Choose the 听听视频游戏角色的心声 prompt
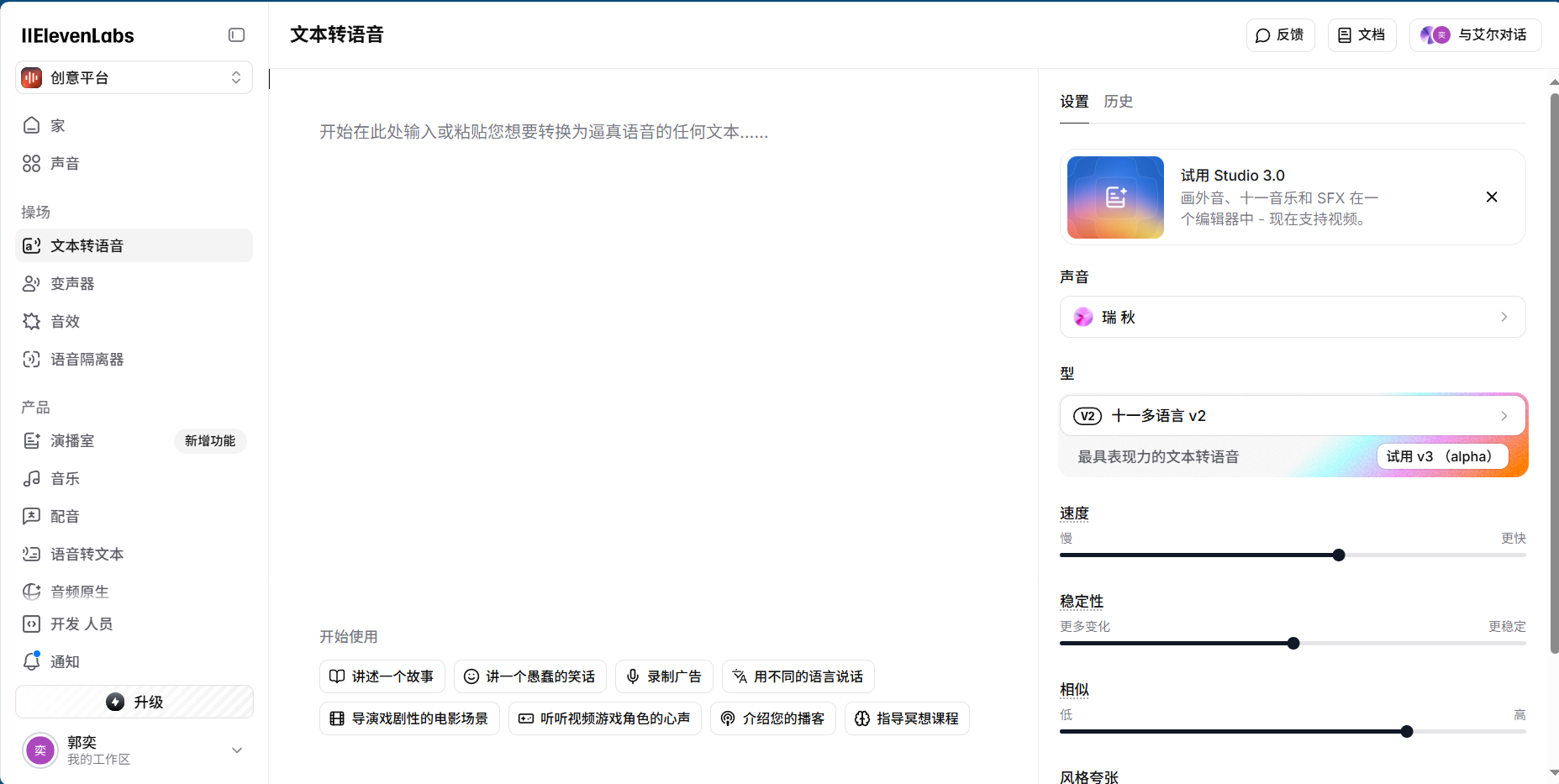The width and height of the screenshot is (1559, 784). tap(604, 718)
